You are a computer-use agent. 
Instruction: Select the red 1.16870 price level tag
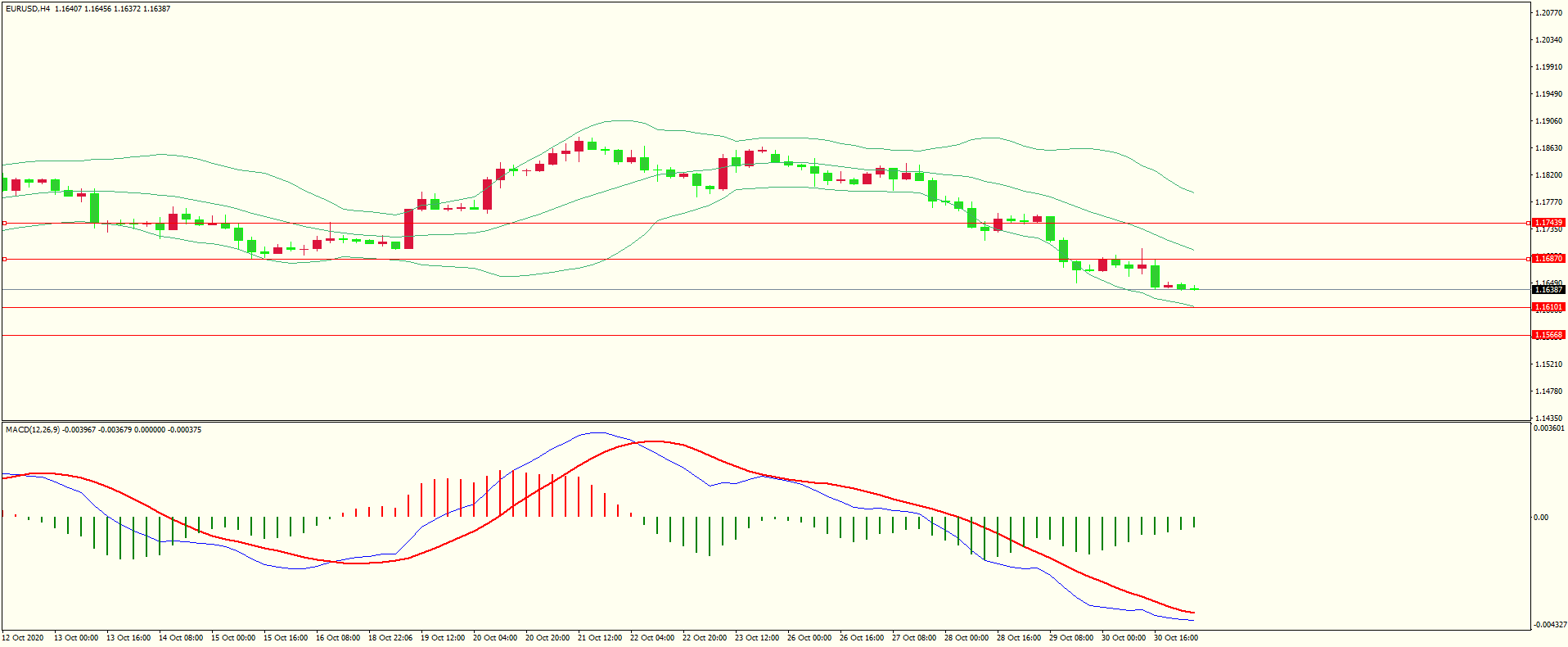click(x=1548, y=259)
